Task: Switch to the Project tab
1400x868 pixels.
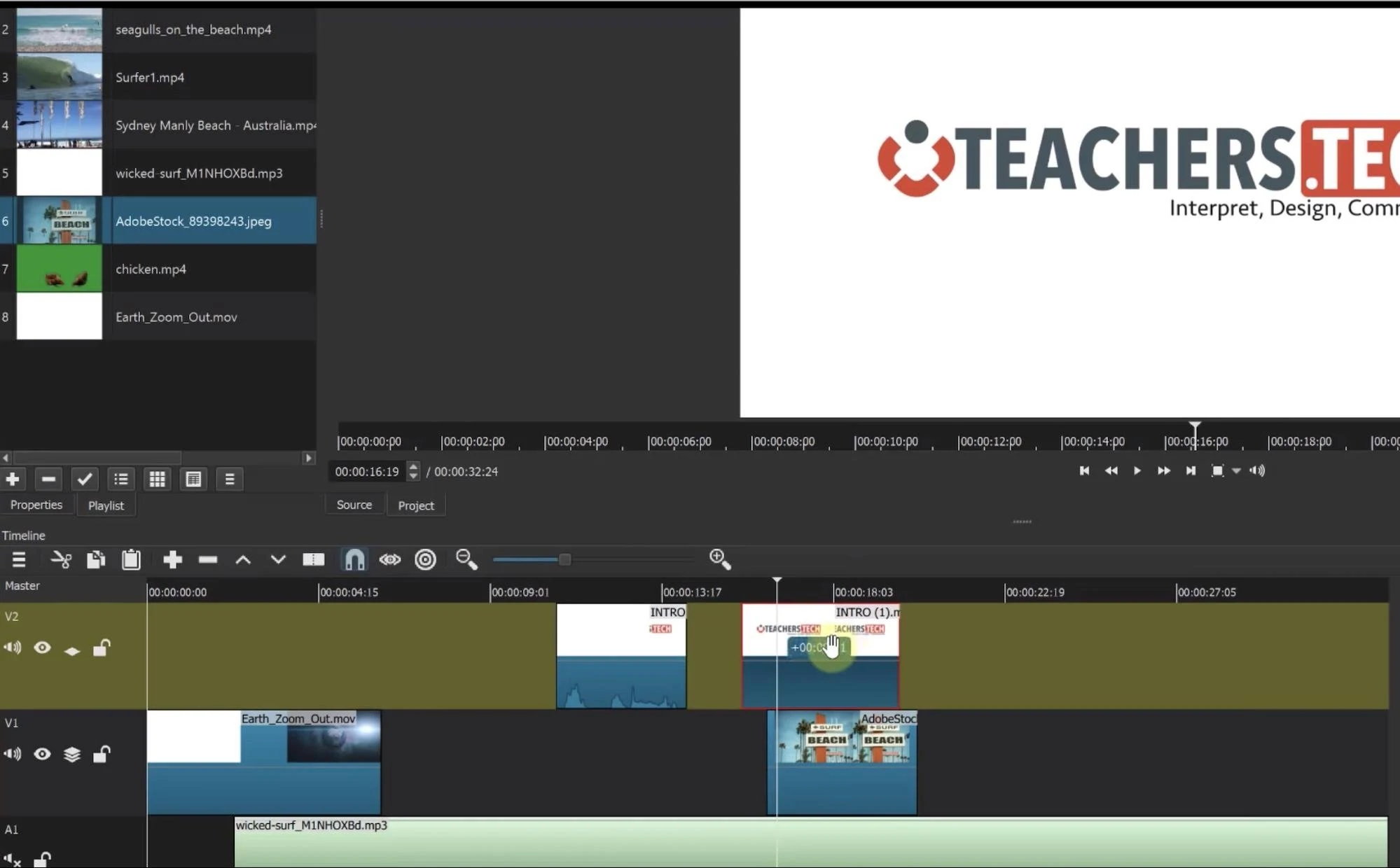Action: tap(415, 505)
